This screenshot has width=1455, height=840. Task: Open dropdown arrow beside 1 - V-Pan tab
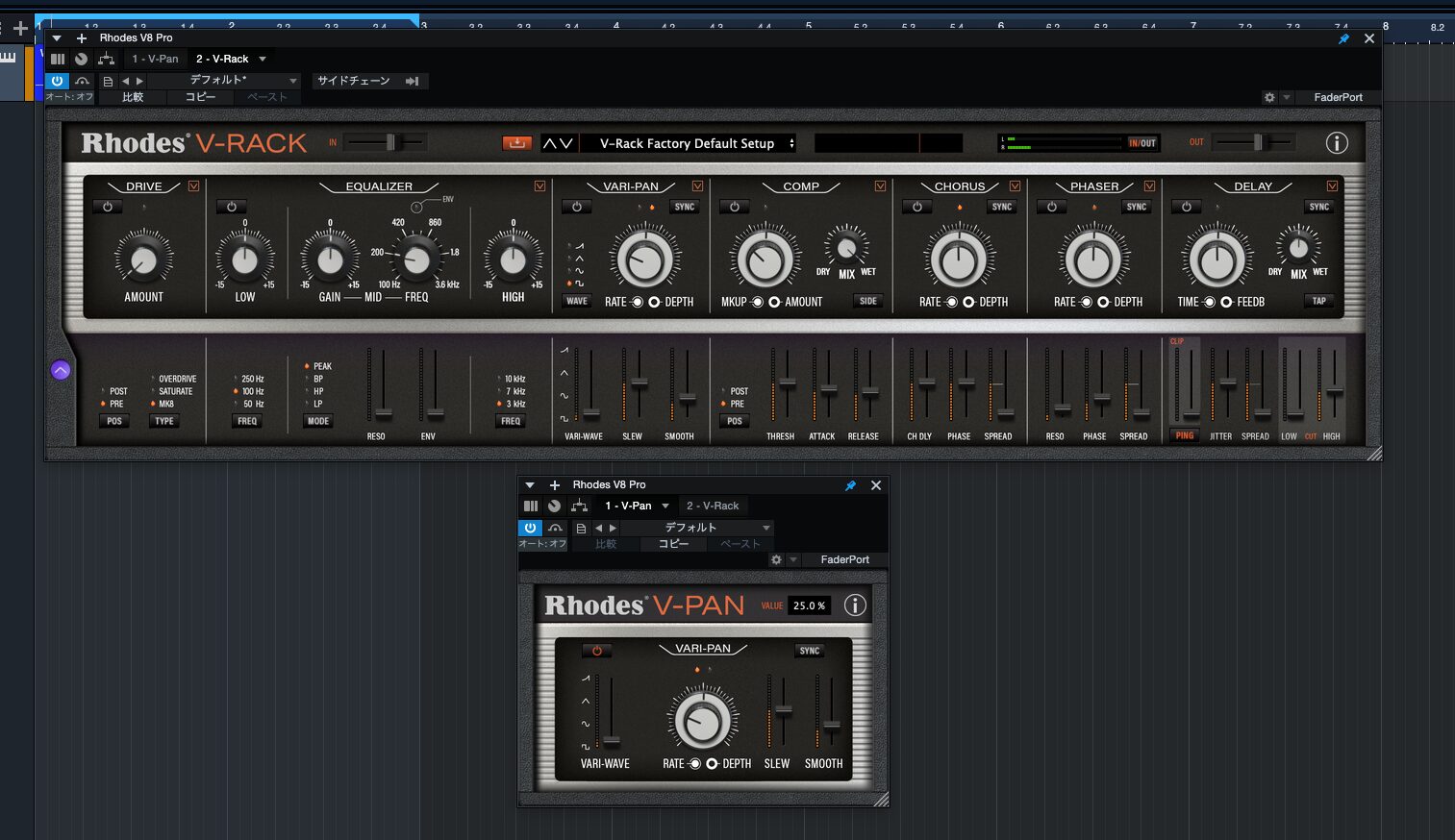coord(665,506)
